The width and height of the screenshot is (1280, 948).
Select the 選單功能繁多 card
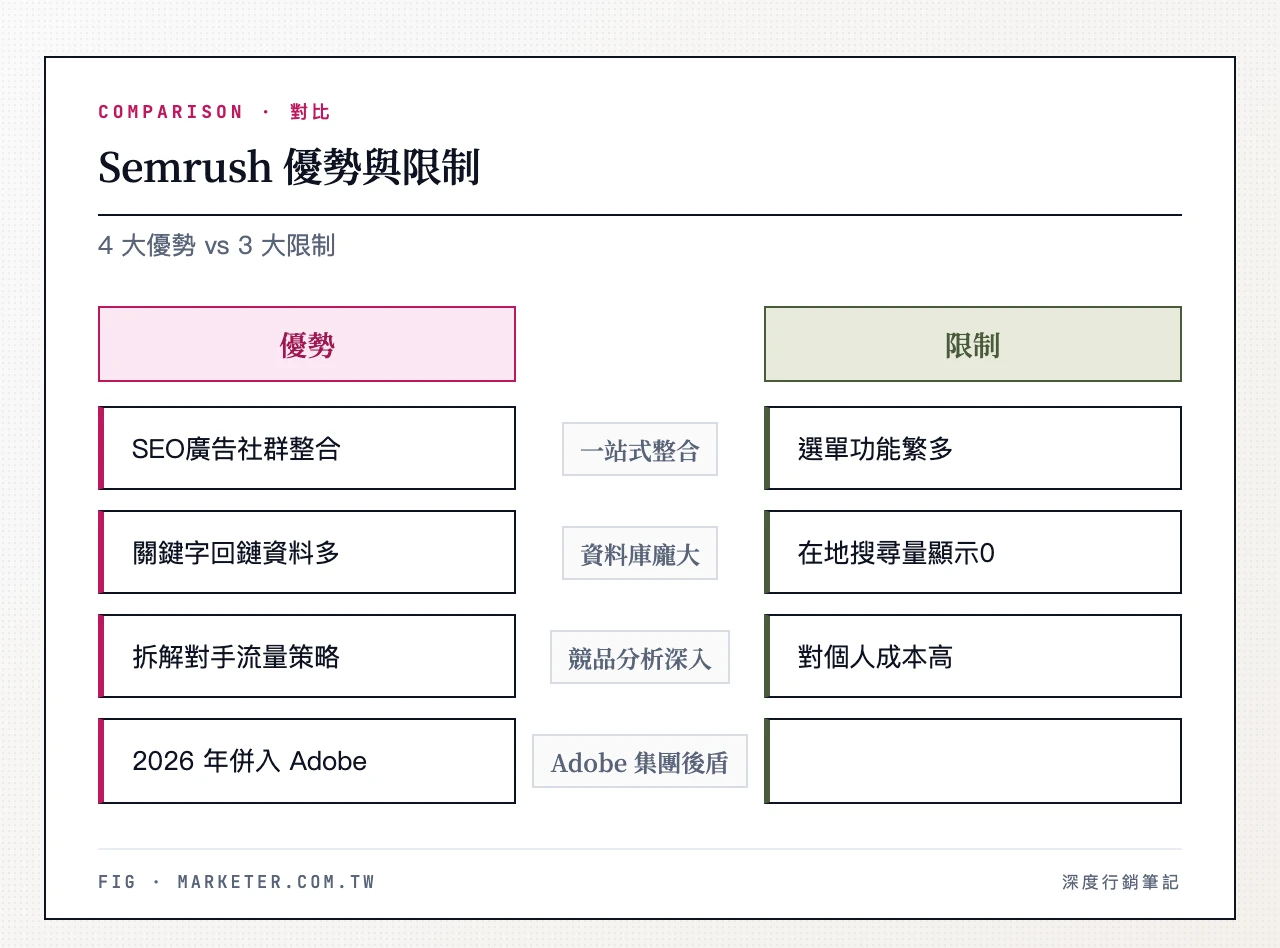(973, 448)
